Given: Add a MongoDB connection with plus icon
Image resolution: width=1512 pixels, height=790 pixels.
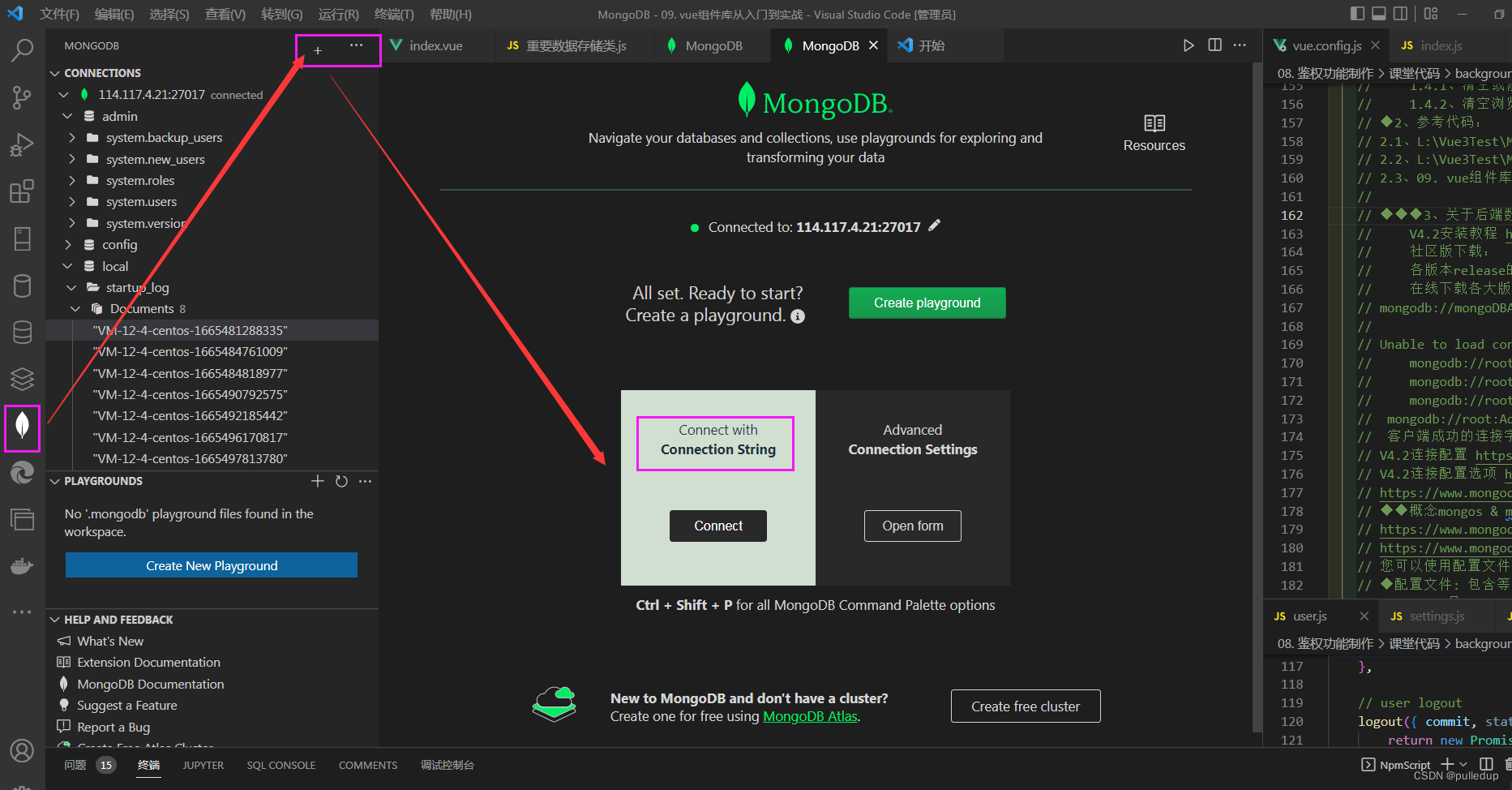Looking at the screenshot, I should (318, 50).
